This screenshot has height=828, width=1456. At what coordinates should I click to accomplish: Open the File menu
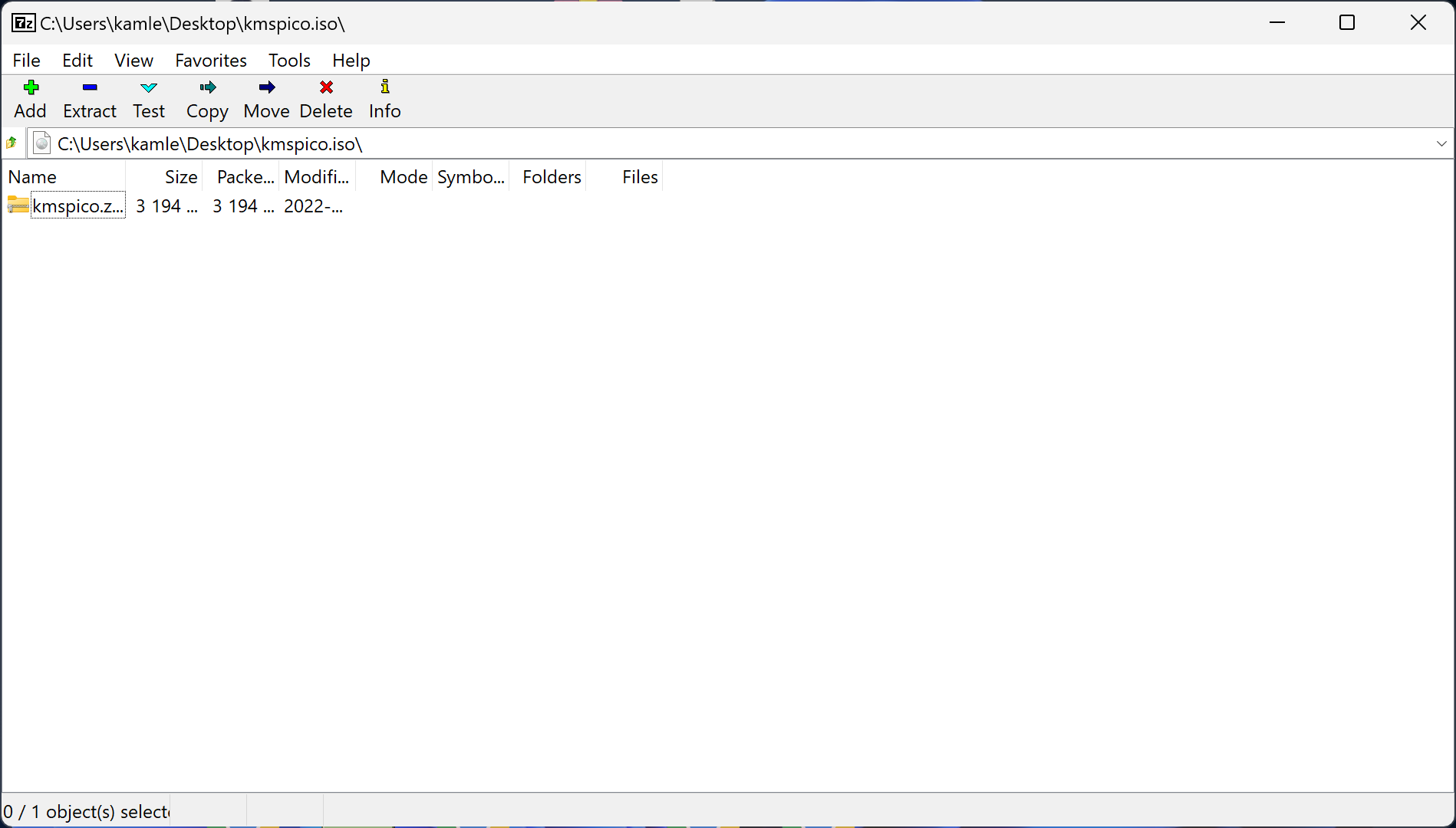27,60
